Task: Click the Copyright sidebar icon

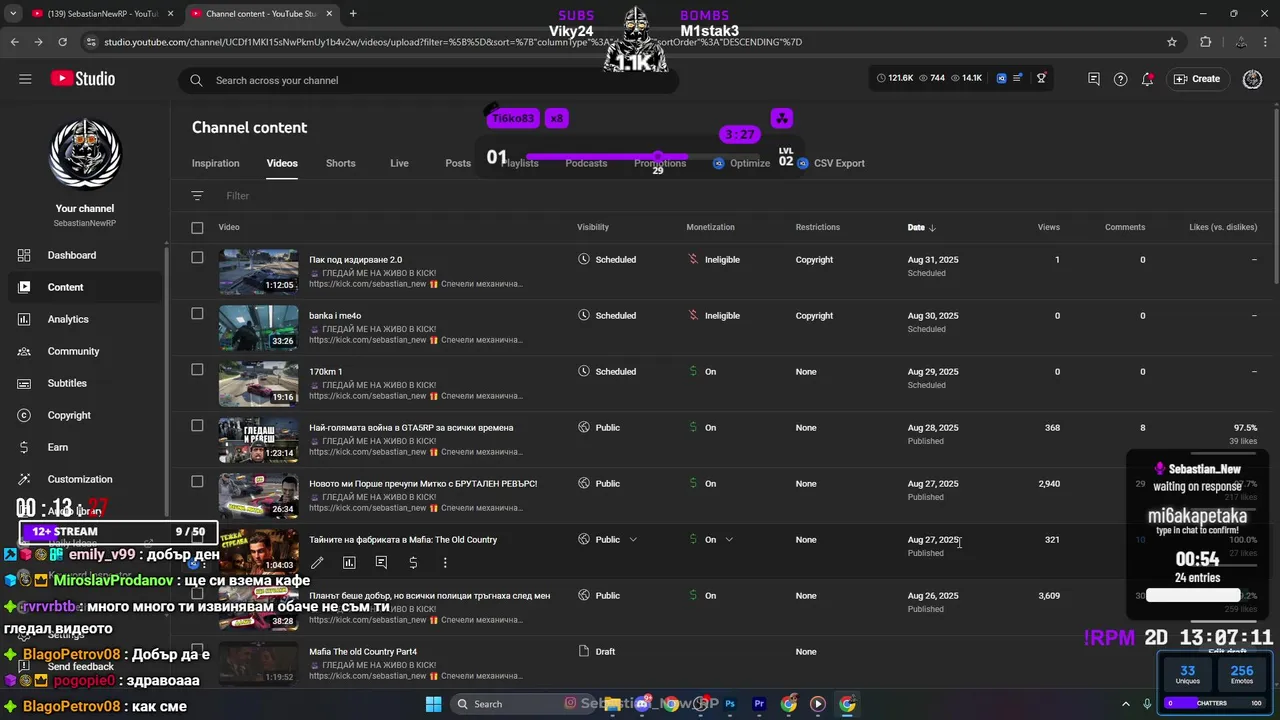Action: [x=25, y=415]
